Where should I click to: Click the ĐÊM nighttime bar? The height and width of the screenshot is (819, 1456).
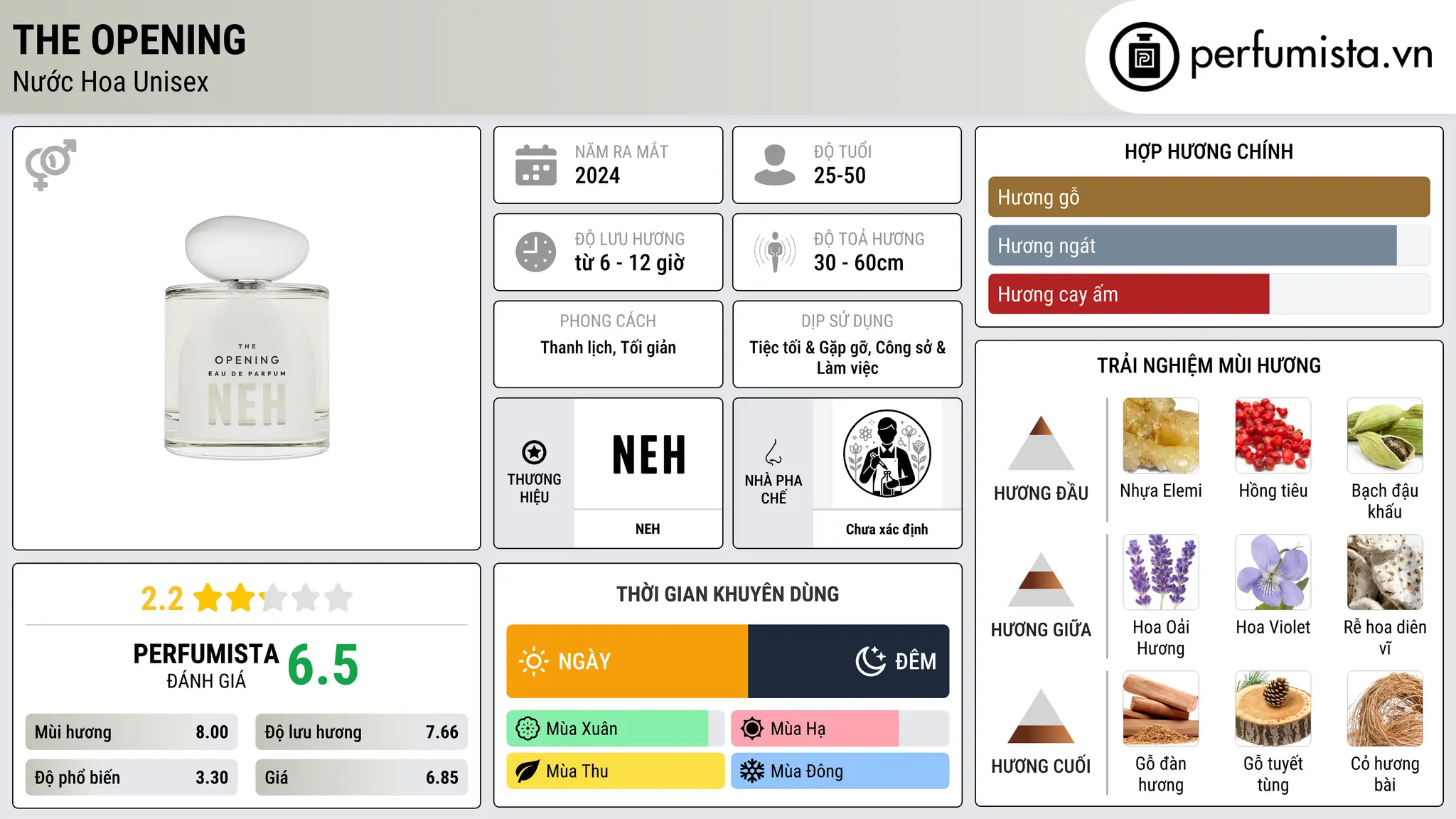848,661
